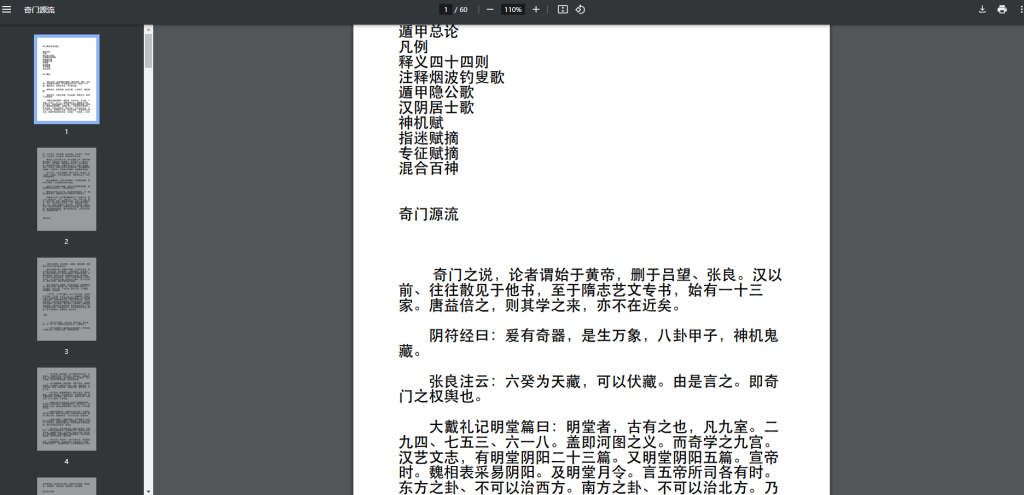Click the zoom in plus icon
Screen dimensions: 1024x495
pyautogui.click(x=536, y=9)
